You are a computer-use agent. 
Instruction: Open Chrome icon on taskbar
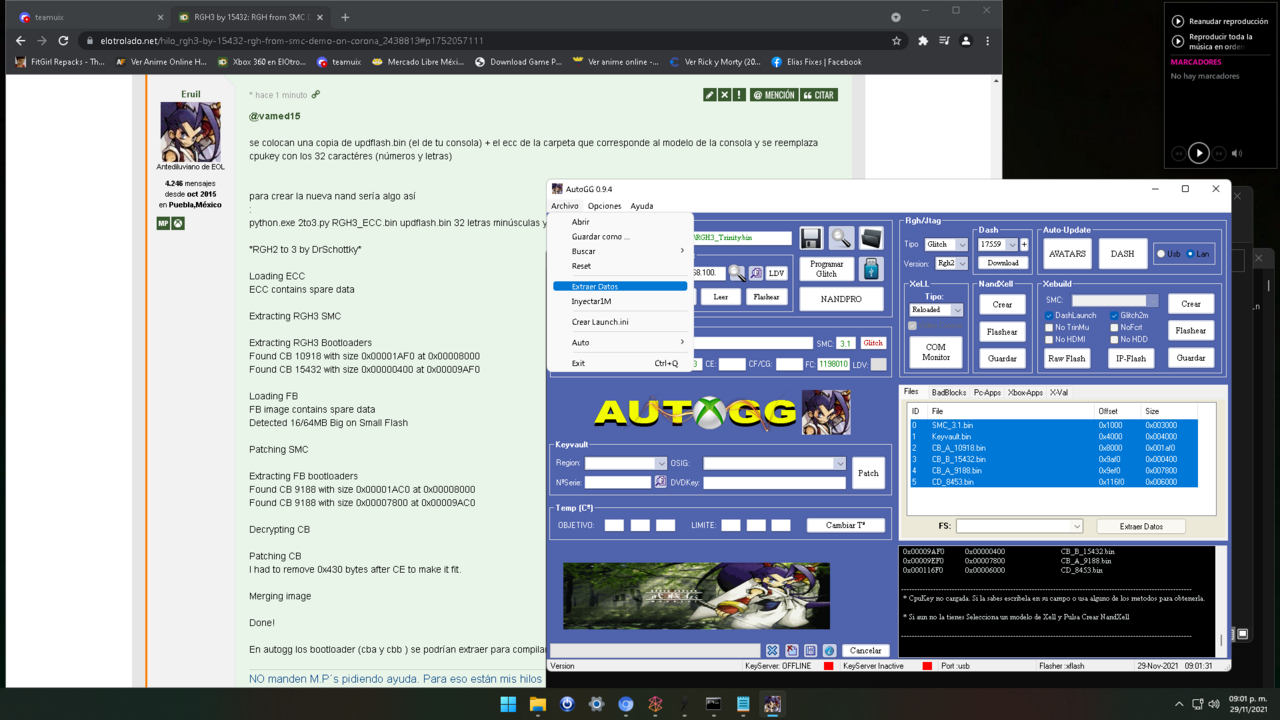[626, 704]
